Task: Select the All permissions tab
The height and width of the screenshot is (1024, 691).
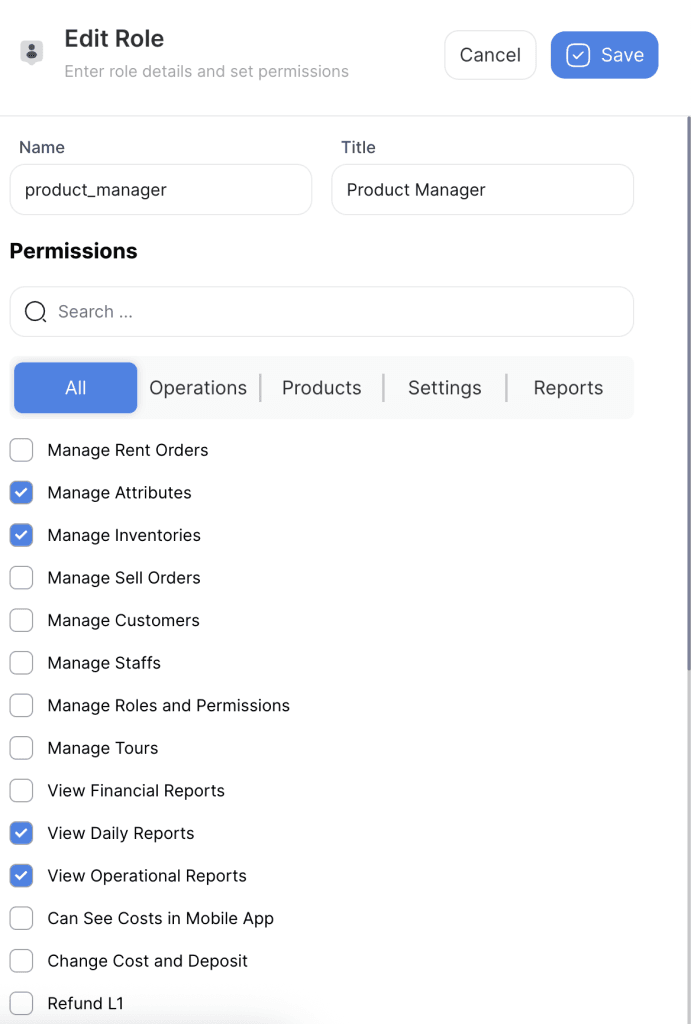Action: pyautogui.click(x=76, y=388)
